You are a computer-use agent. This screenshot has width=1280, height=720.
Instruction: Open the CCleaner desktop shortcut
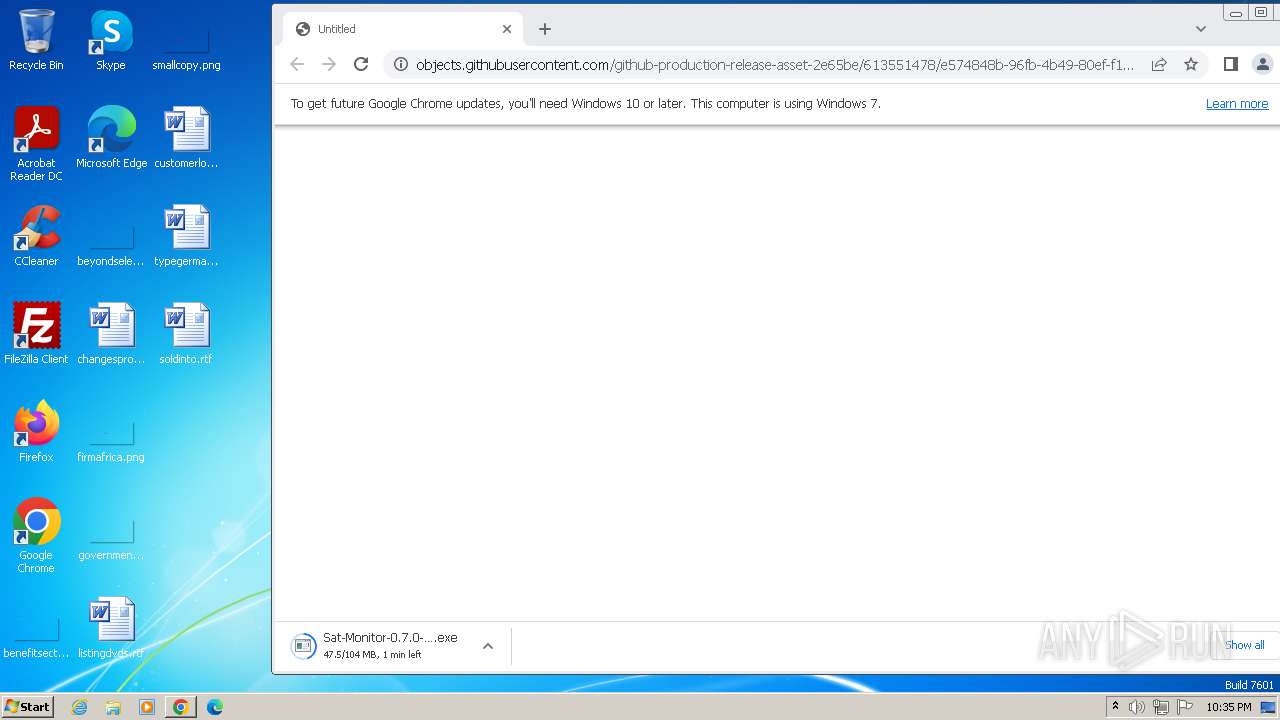[x=36, y=236]
